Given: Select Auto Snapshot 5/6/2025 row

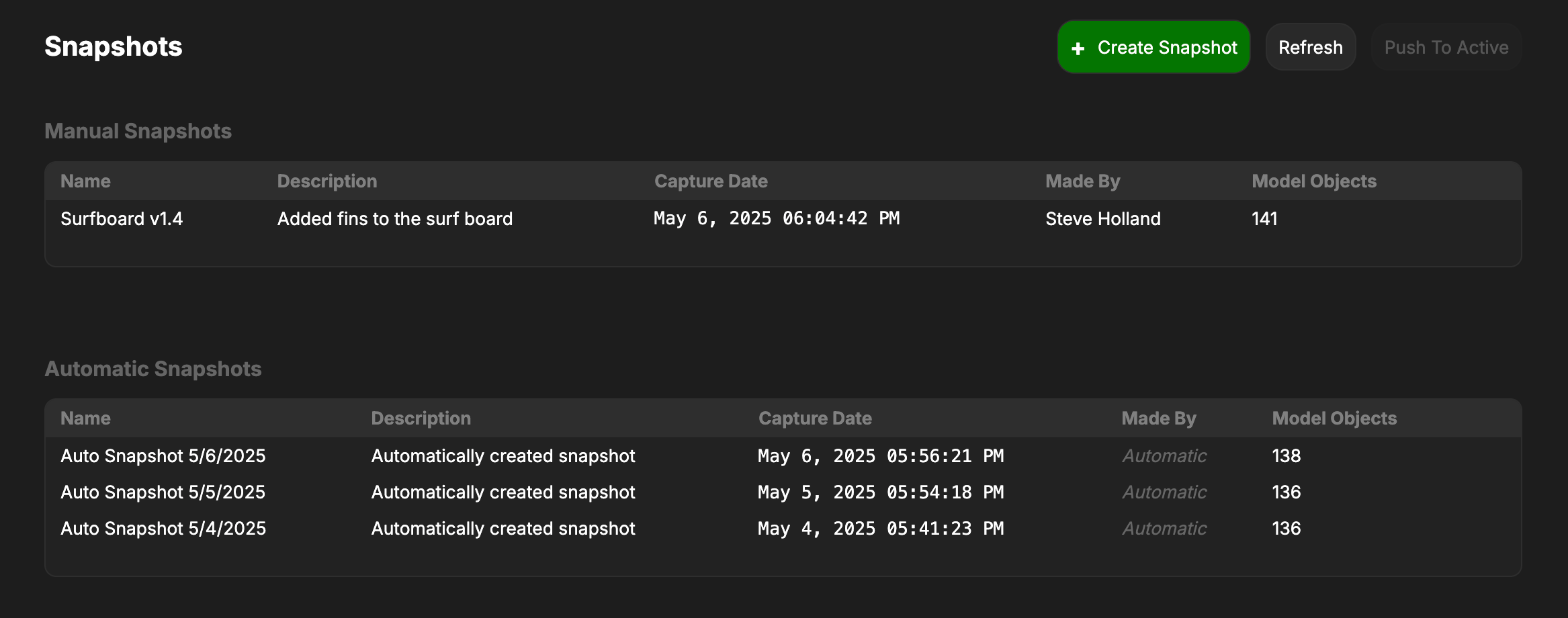Looking at the screenshot, I should point(783,455).
